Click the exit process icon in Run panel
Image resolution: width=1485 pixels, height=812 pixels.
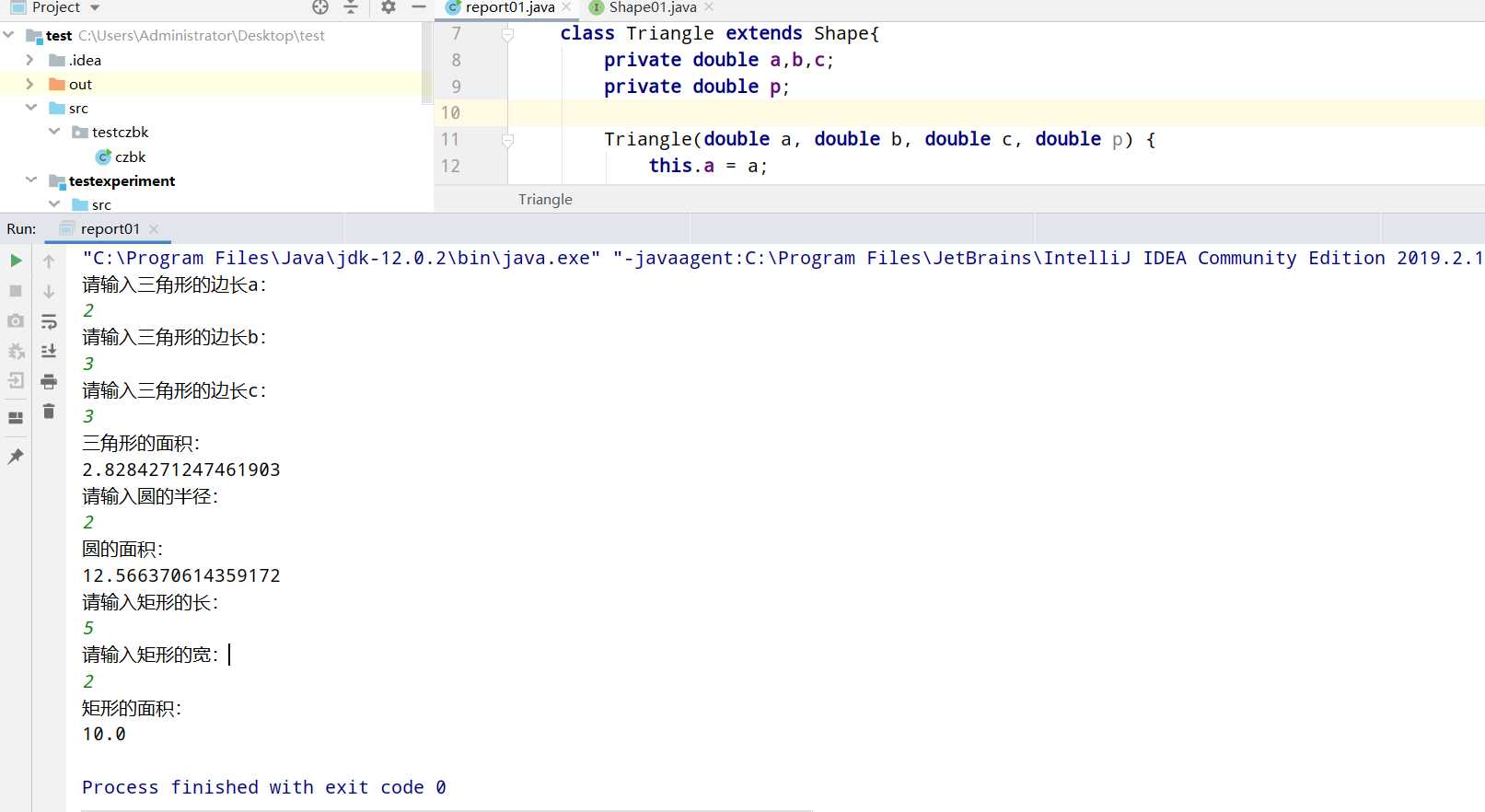(x=16, y=379)
